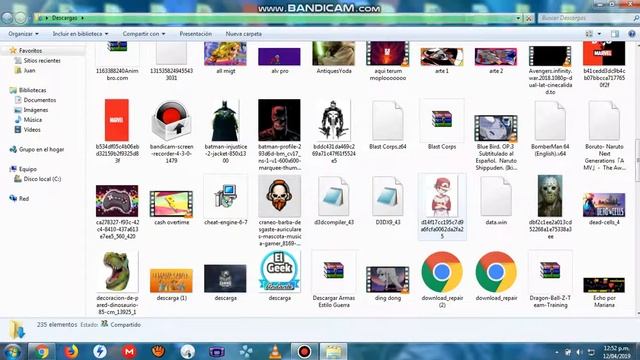
Task: Select the Descargar Armas Estilo Guerra archive
Action: pos(333,280)
